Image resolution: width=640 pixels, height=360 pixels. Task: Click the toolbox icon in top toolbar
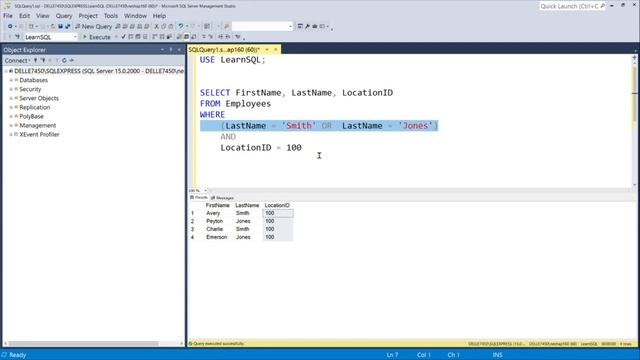pos(315,26)
